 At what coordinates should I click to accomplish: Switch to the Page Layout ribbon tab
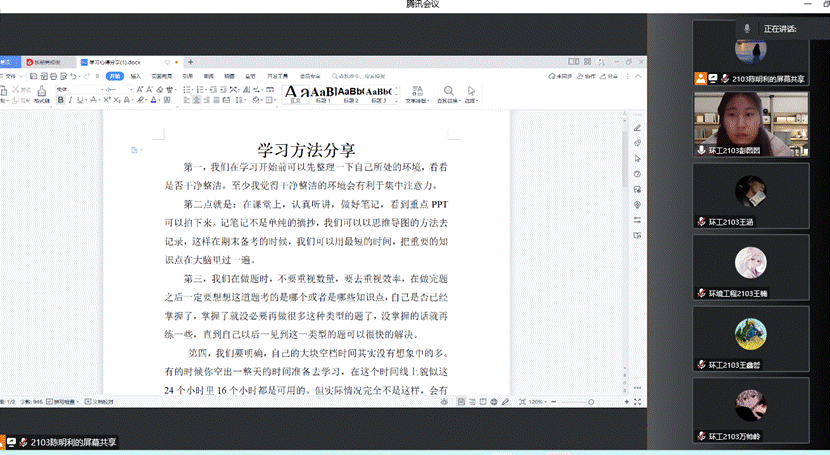[161, 76]
